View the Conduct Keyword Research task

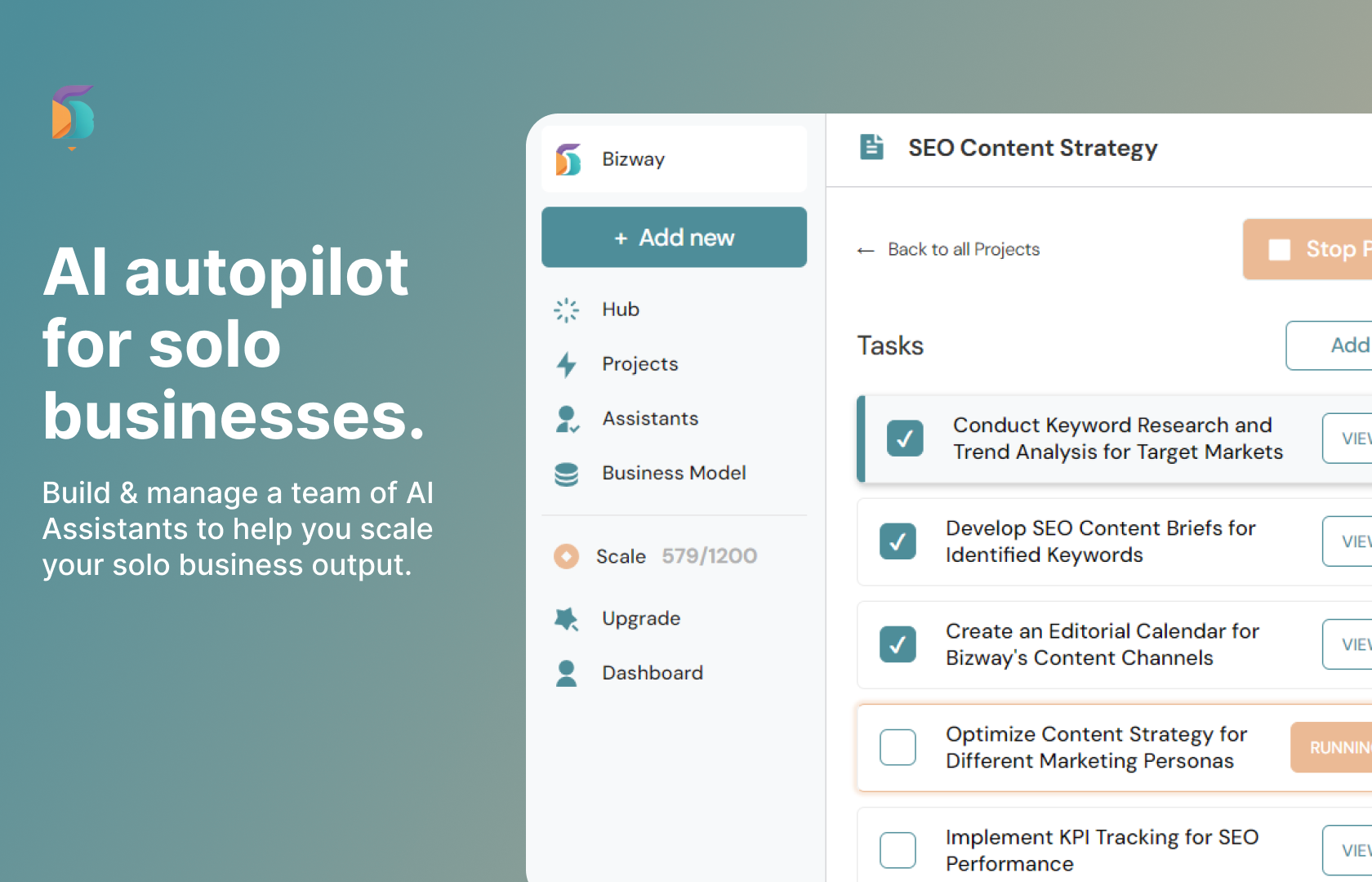point(1347,439)
